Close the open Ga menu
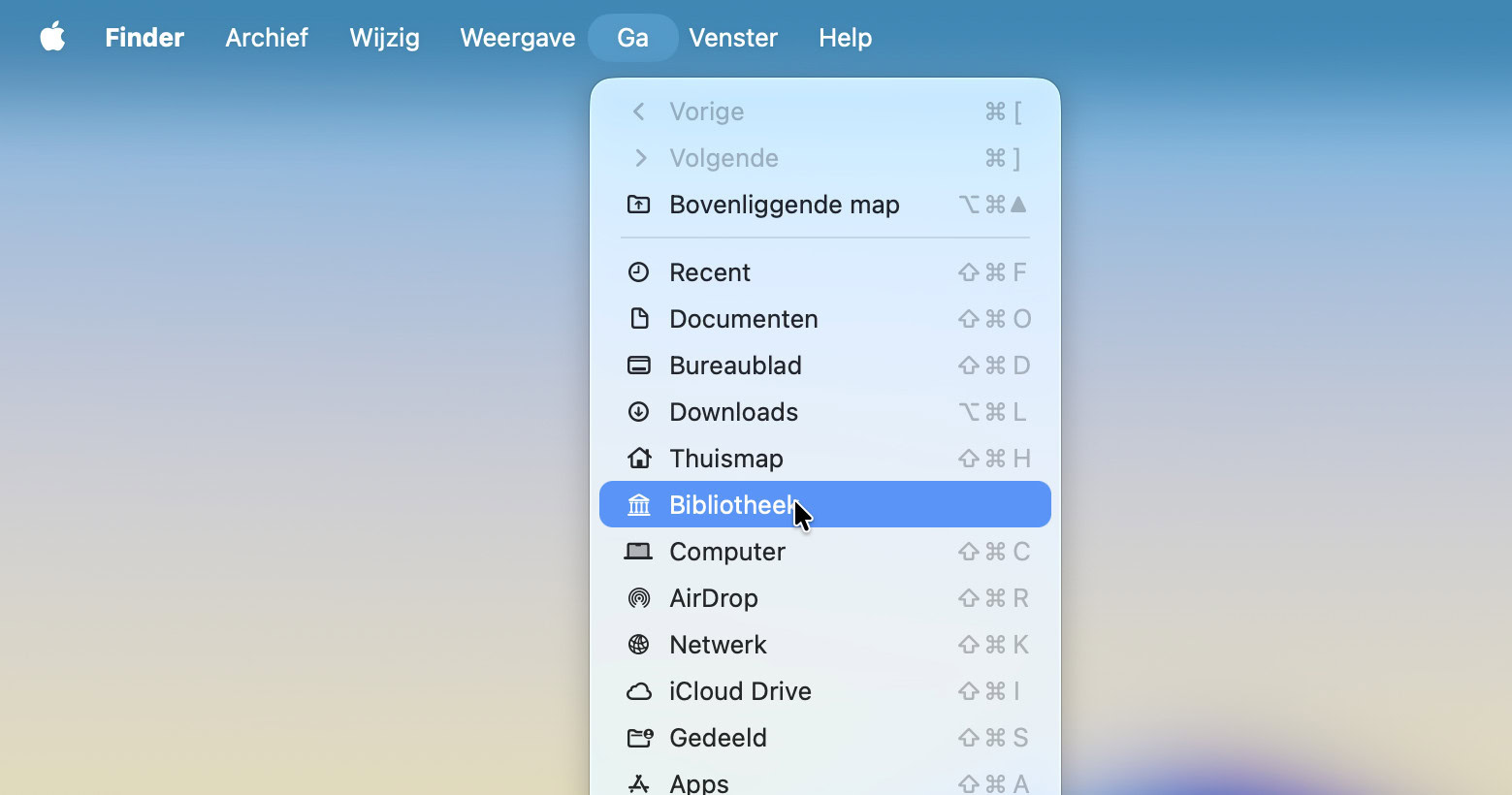This screenshot has width=1512, height=795. click(x=632, y=38)
